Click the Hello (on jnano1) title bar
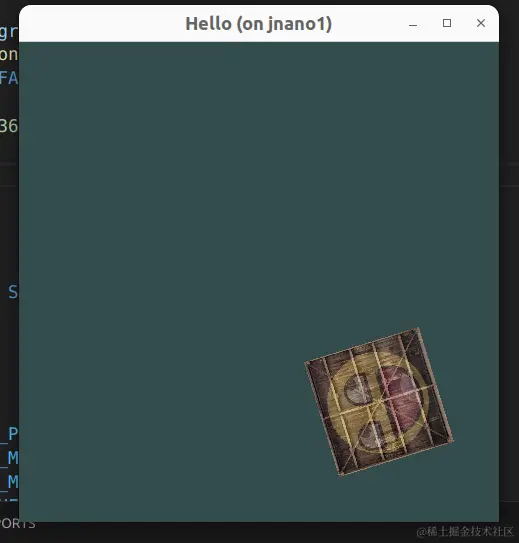 pos(258,24)
